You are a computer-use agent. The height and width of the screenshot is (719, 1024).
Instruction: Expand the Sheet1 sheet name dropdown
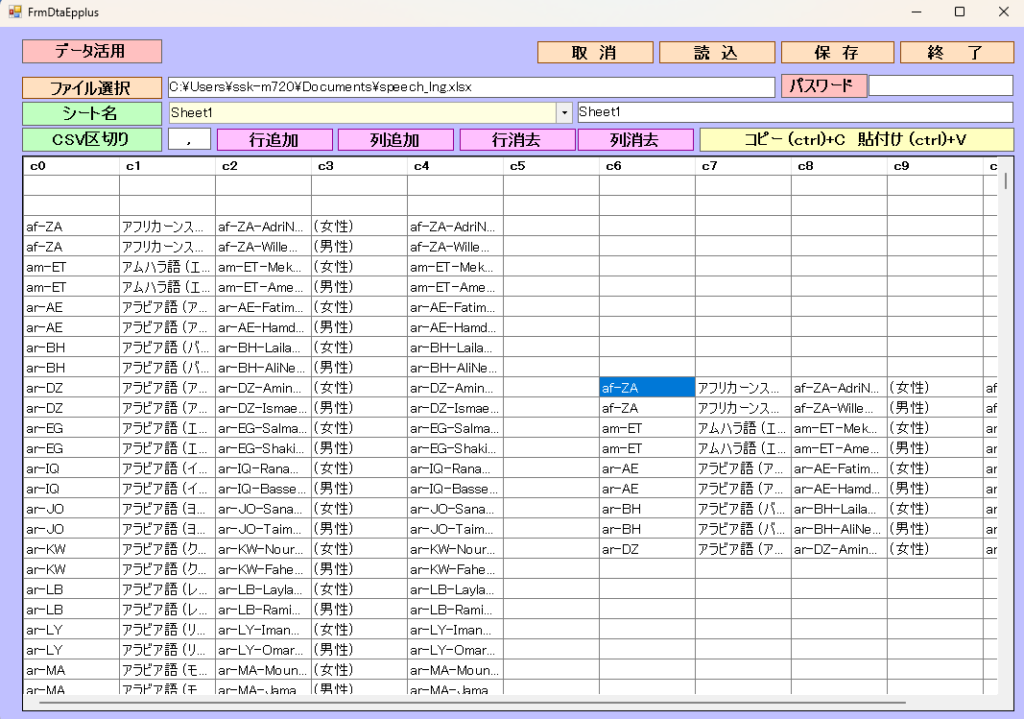point(563,113)
